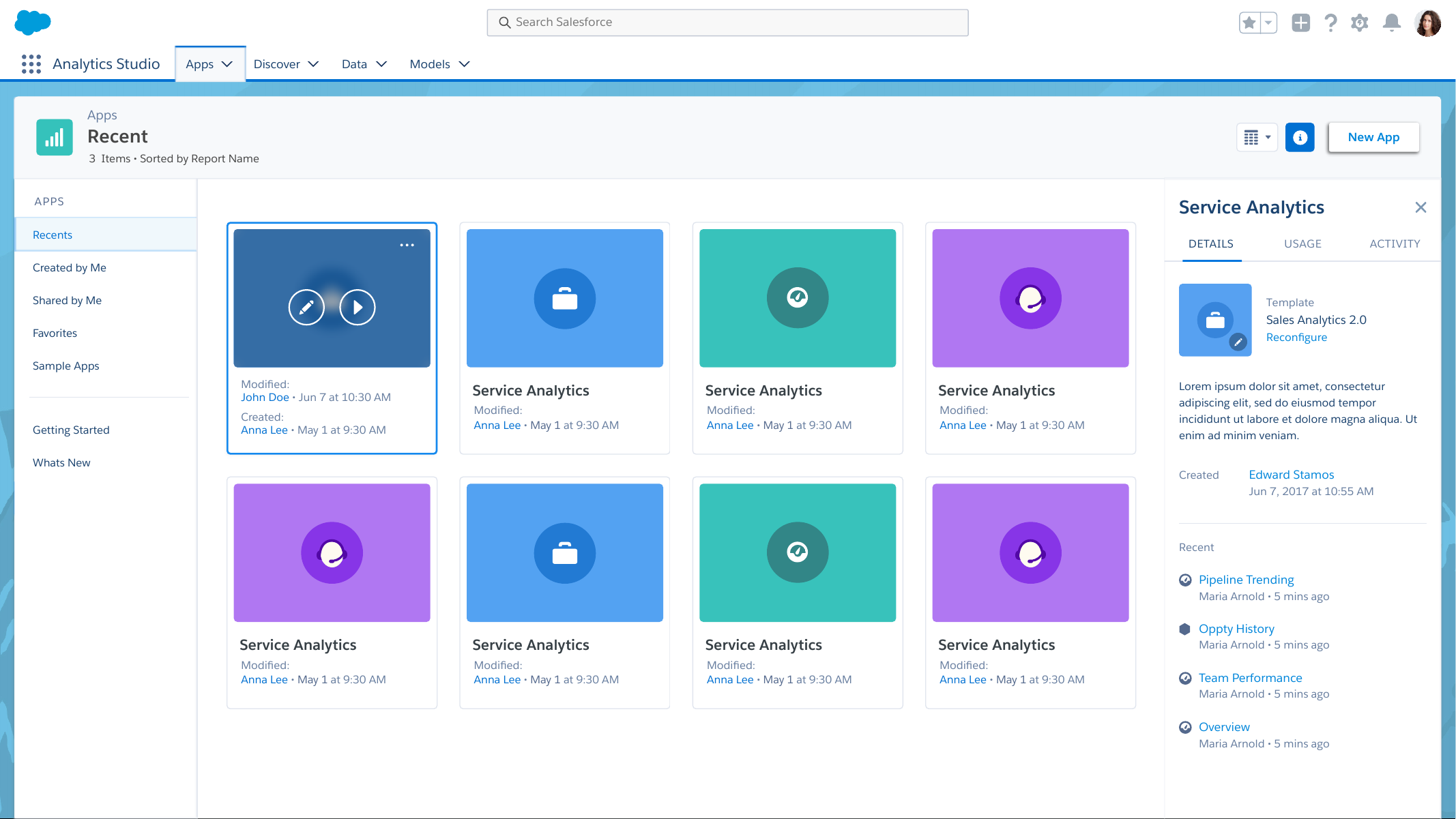Switch to the Activity tab
This screenshot has height=819, width=1456.
click(x=1395, y=243)
